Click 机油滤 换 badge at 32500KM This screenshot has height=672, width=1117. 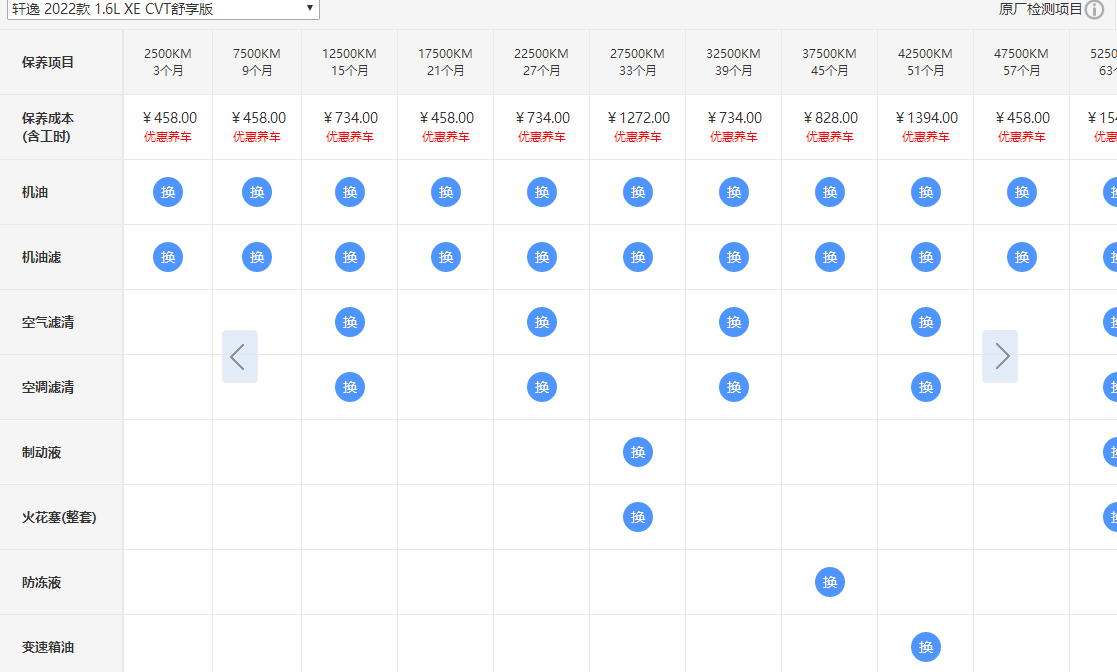(734, 257)
